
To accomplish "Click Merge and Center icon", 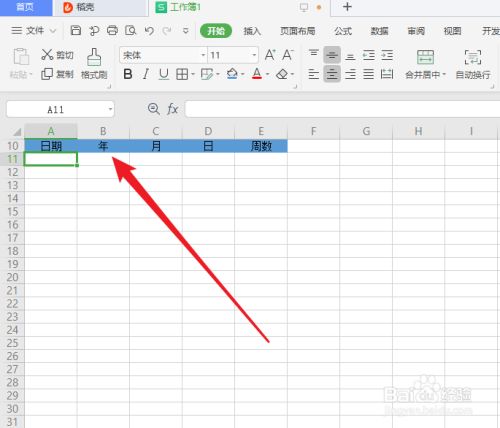I will (x=425, y=57).
